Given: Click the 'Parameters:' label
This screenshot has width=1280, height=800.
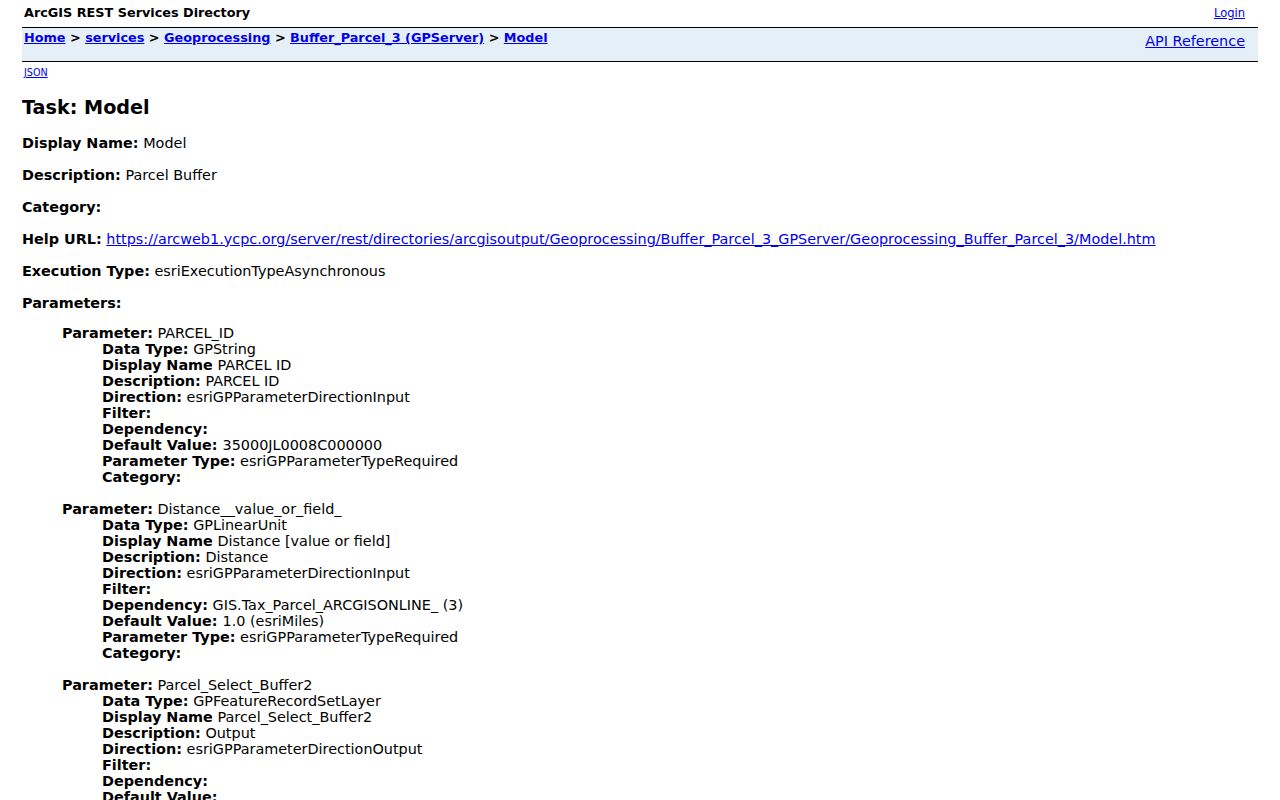Looking at the screenshot, I should [72, 303].
